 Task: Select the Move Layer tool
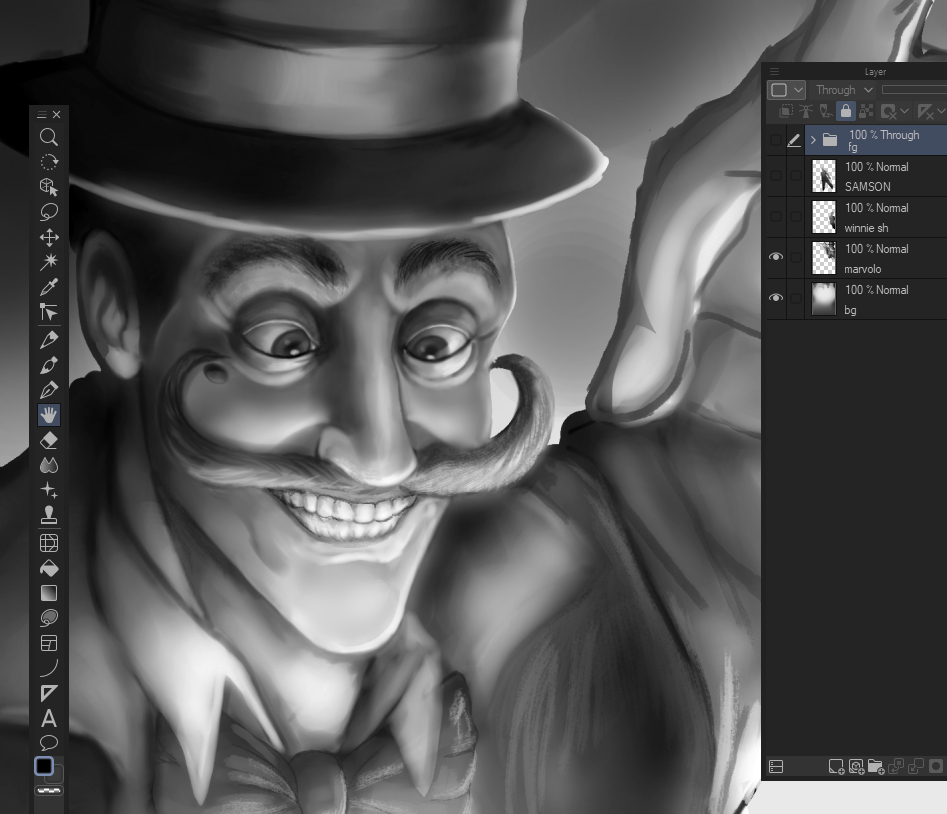pyautogui.click(x=48, y=237)
